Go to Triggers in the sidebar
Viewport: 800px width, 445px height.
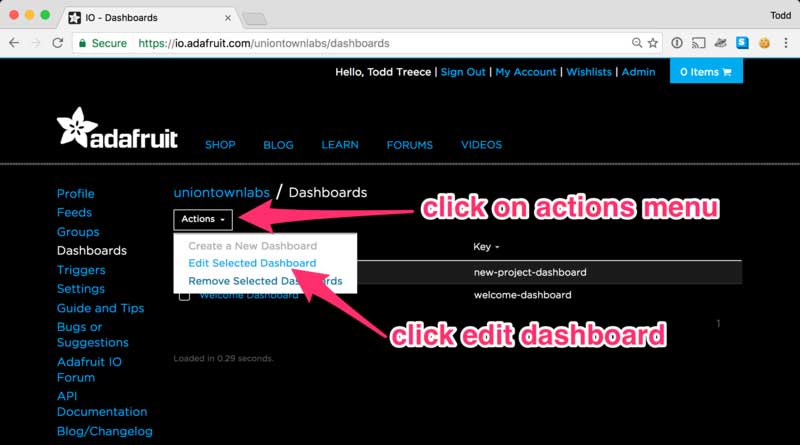click(x=81, y=270)
